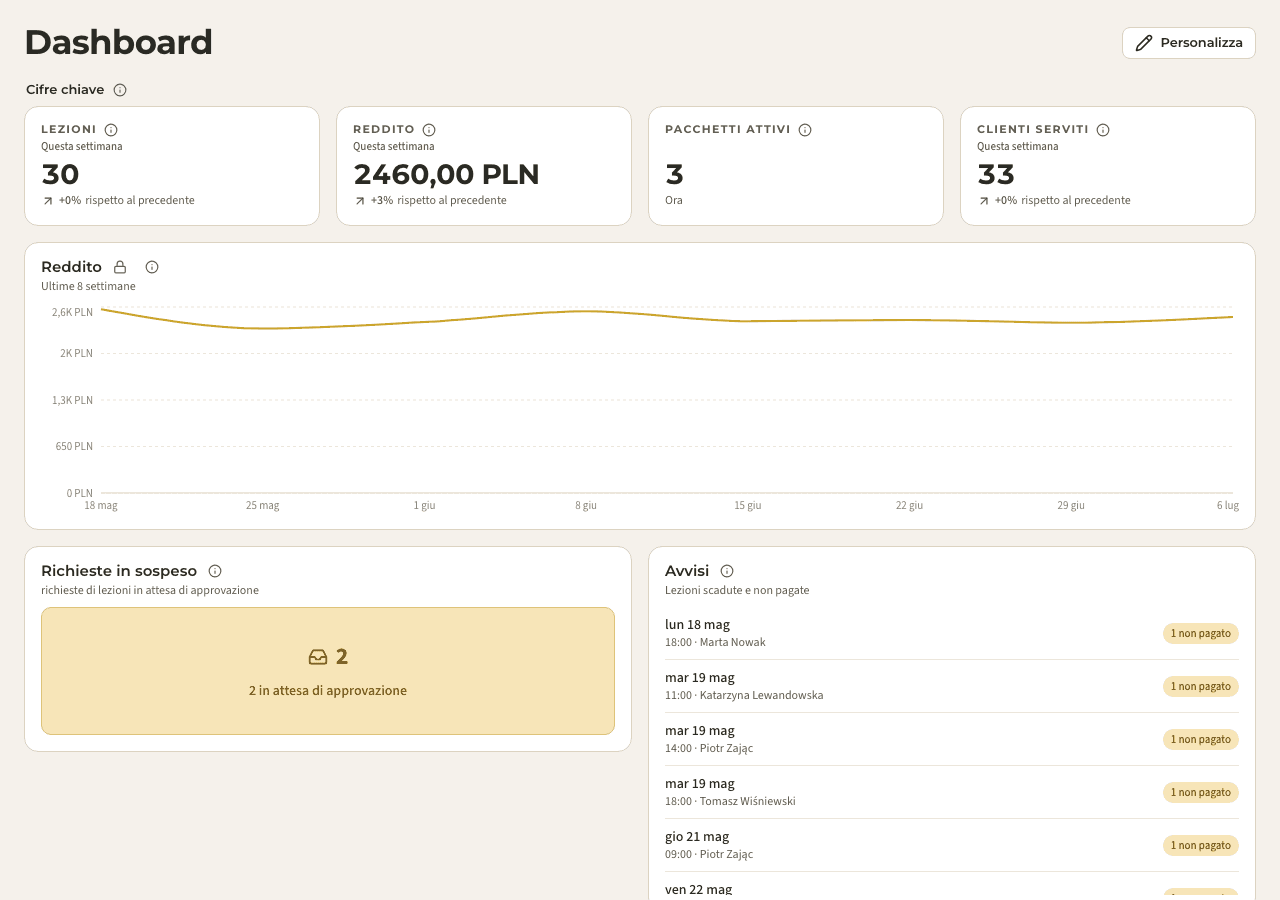The image size is (1280, 900).
Task: Select the Piotr Zając 14:00 alert
Action: coord(952,739)
